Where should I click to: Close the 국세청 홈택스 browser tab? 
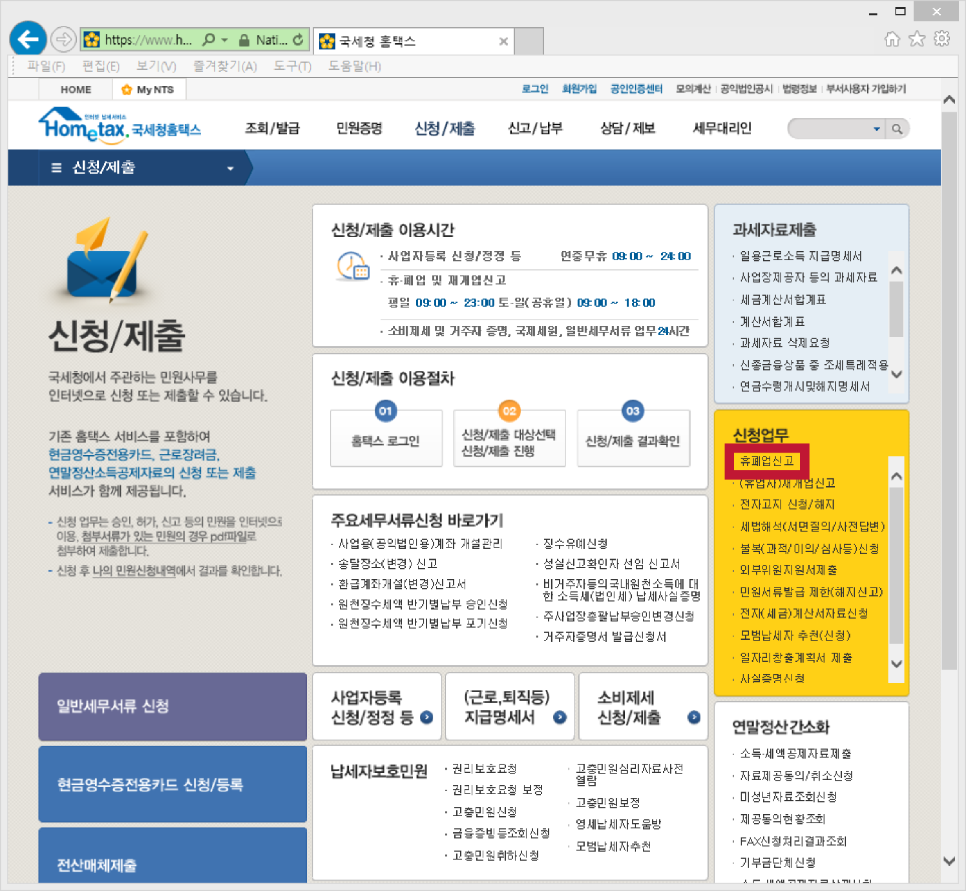[x=503, y=41]
